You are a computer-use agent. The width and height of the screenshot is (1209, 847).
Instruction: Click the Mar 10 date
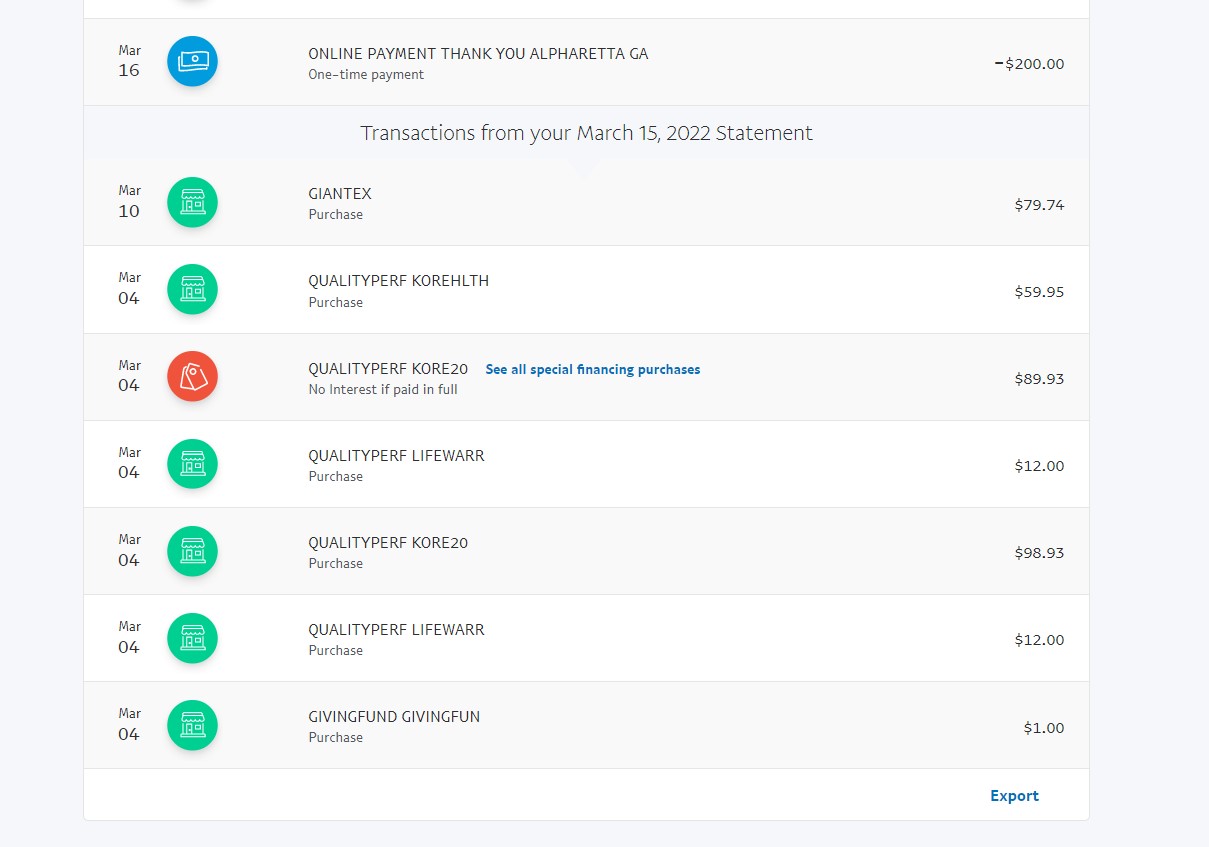point(129,201)
